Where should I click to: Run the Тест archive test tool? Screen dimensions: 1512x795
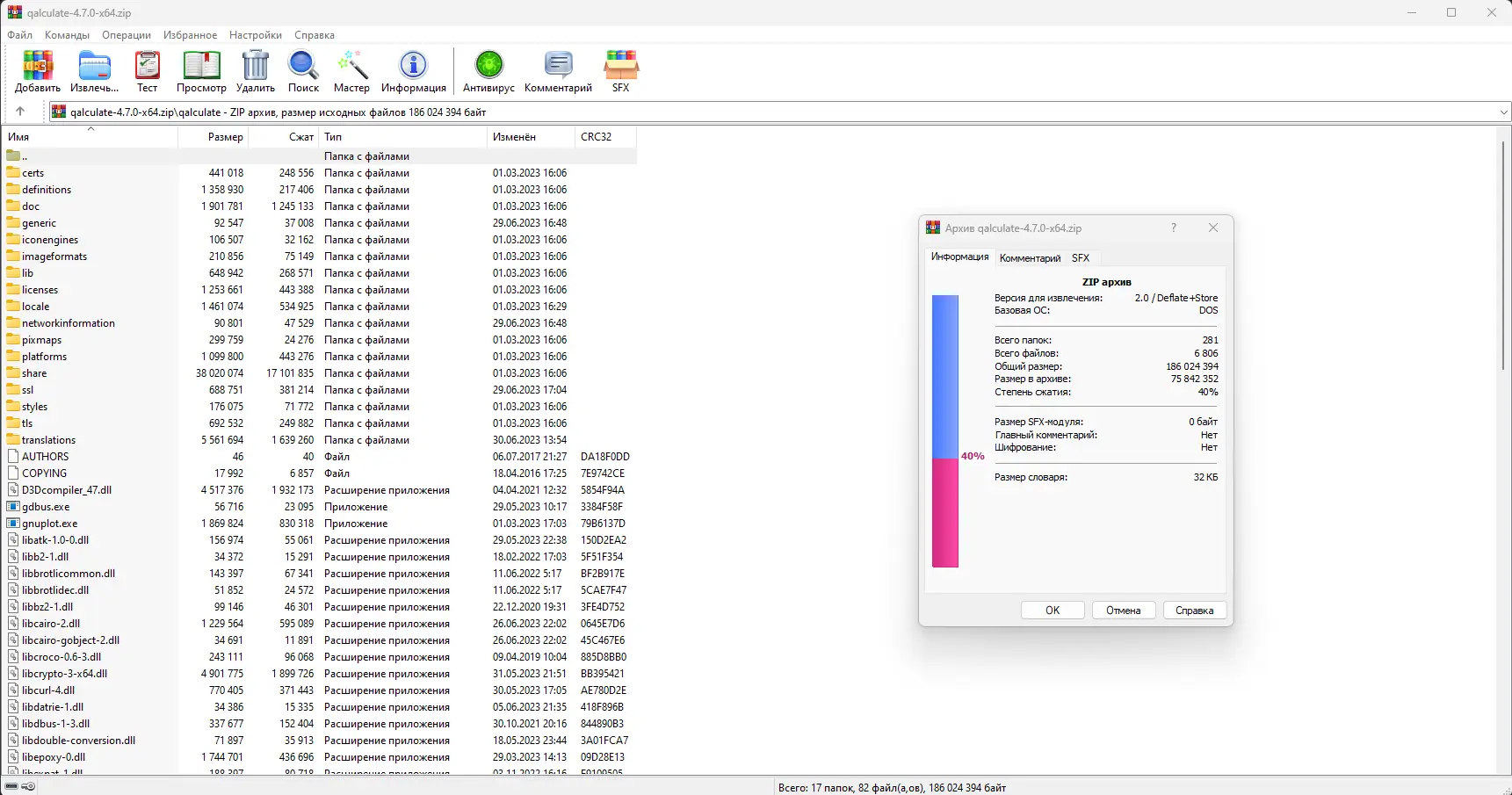pos(148,66)
